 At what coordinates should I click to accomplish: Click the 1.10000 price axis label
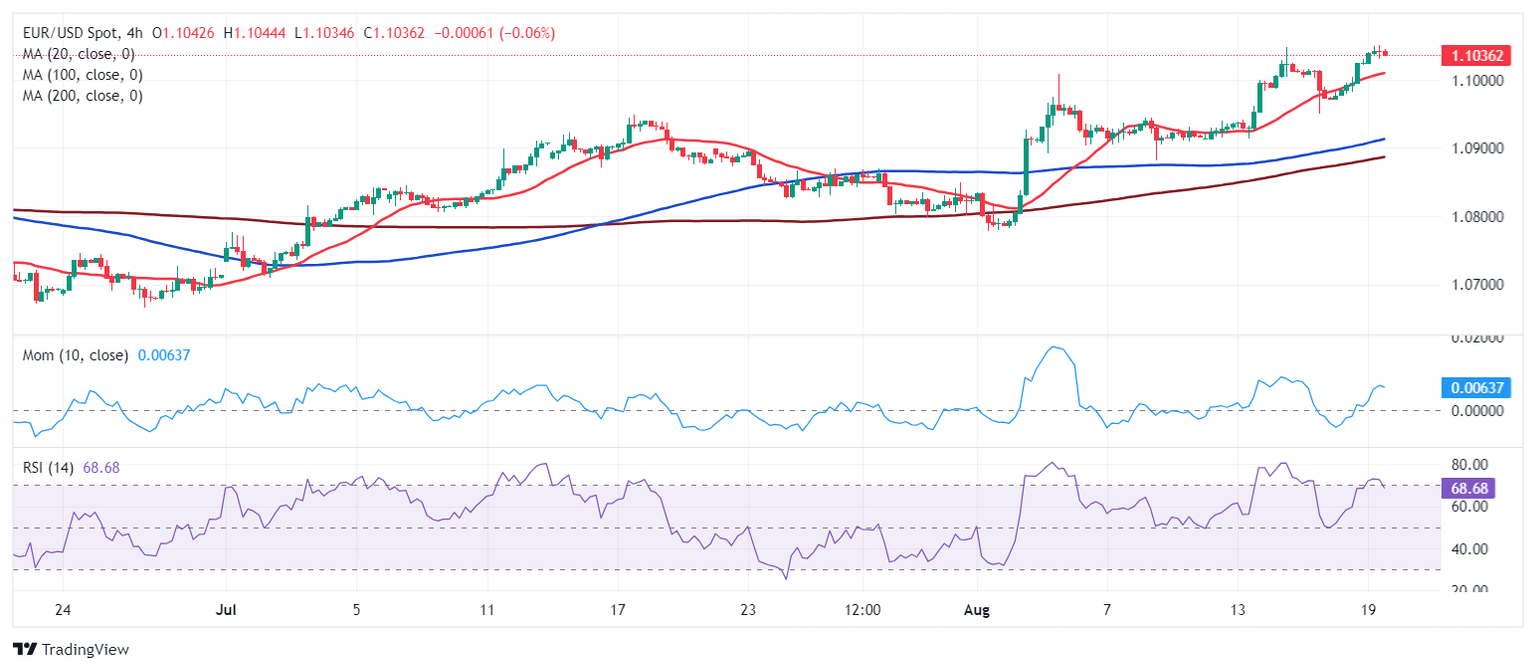(1475, 80)
